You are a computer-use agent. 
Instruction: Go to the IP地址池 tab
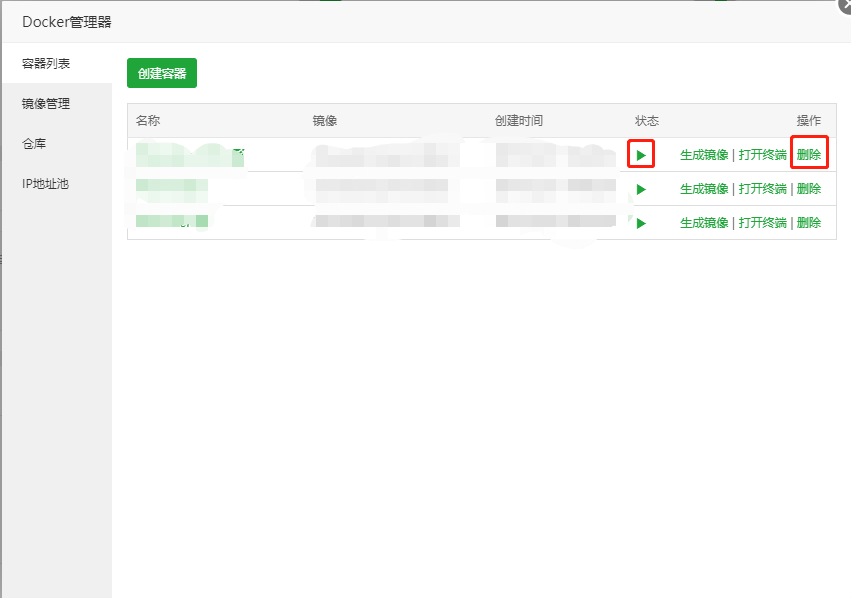click(x=45, y=184)
